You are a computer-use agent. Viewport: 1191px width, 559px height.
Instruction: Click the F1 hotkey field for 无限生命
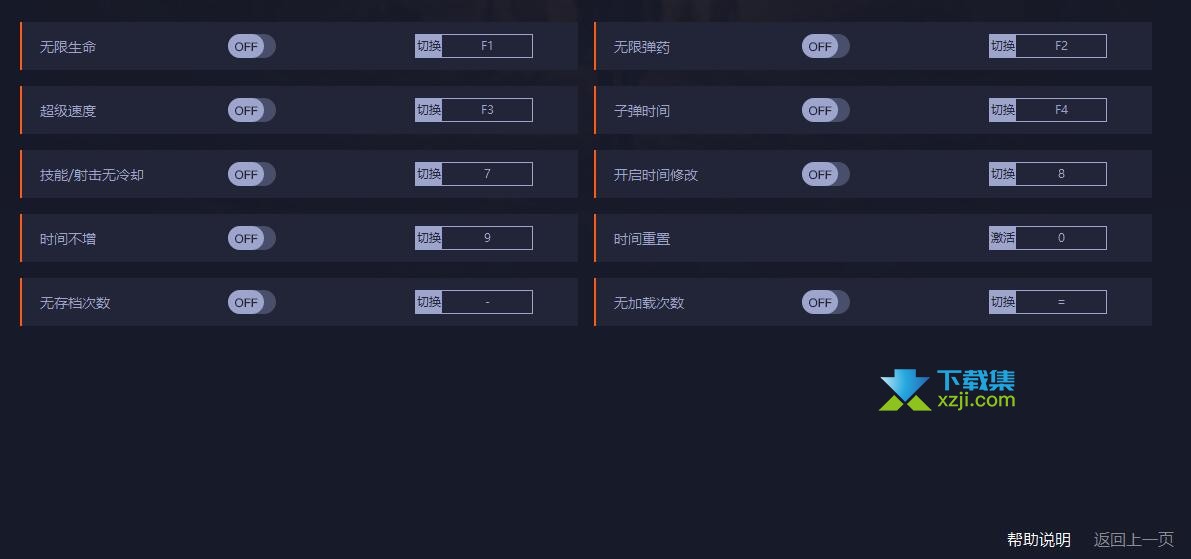[x=487, y=46]
